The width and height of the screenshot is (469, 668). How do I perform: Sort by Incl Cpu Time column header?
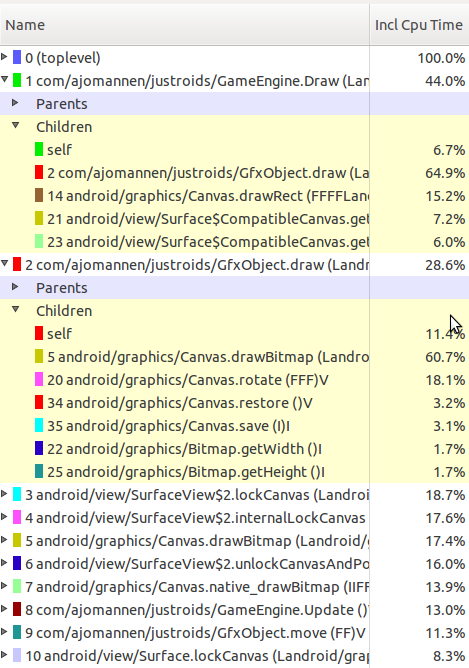[420, 25]
